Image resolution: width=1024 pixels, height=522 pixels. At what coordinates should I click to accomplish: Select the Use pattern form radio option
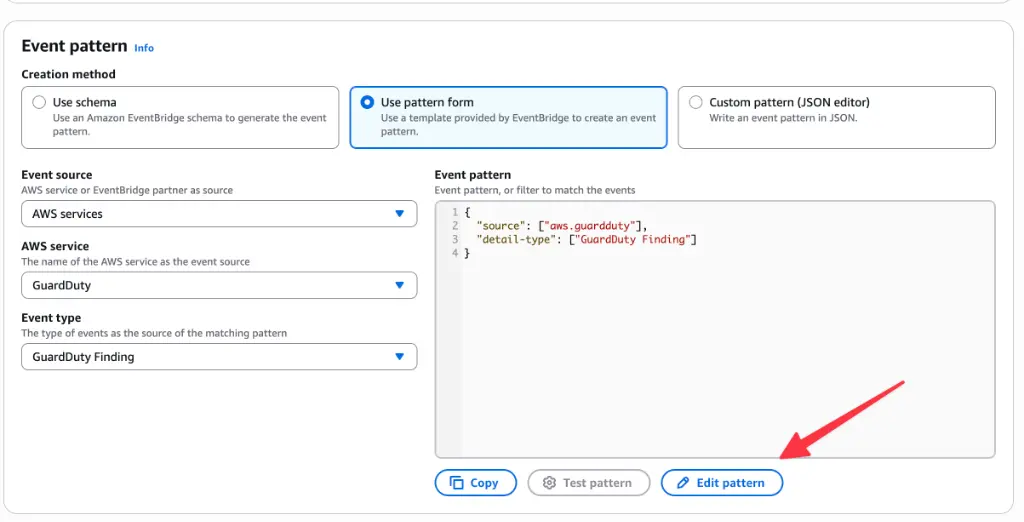[x=367, y=102]
